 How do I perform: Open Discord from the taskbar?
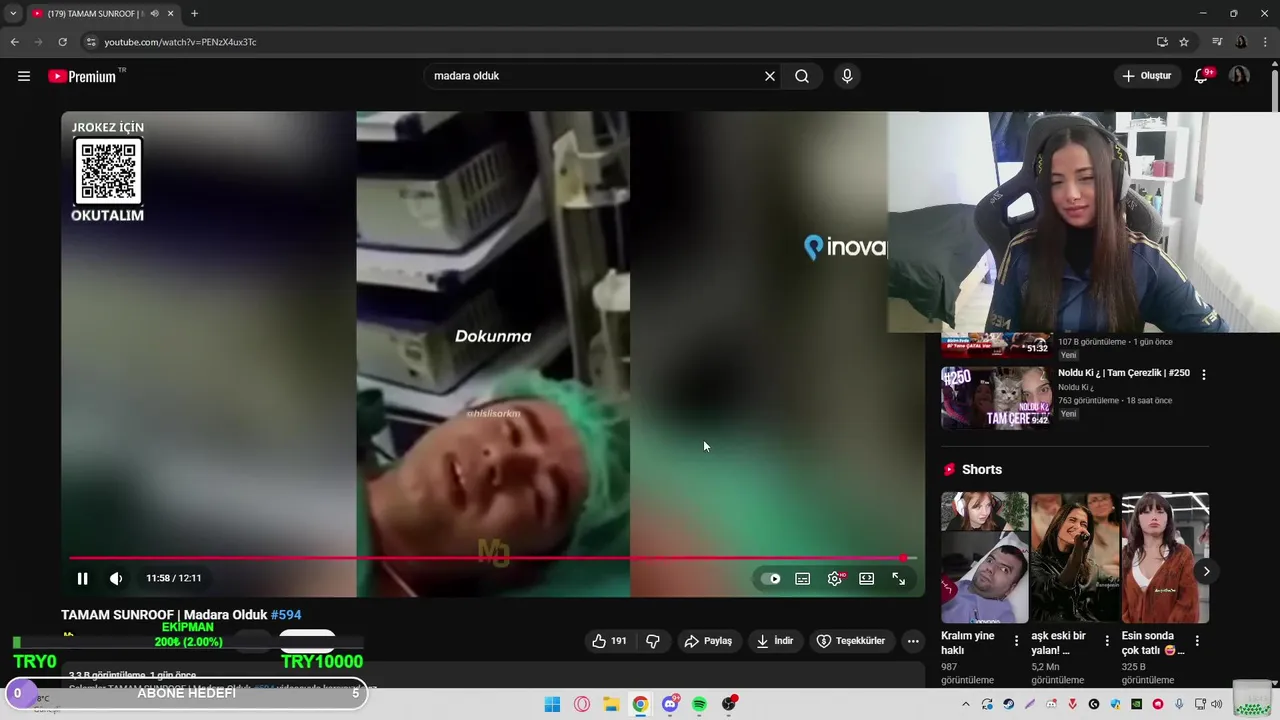click(x=670, y=705)
